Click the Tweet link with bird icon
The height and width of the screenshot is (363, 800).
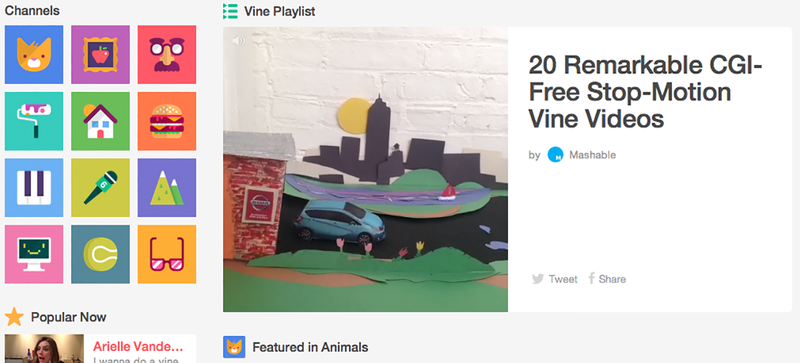pyautogui.click(x=555, y=279)
